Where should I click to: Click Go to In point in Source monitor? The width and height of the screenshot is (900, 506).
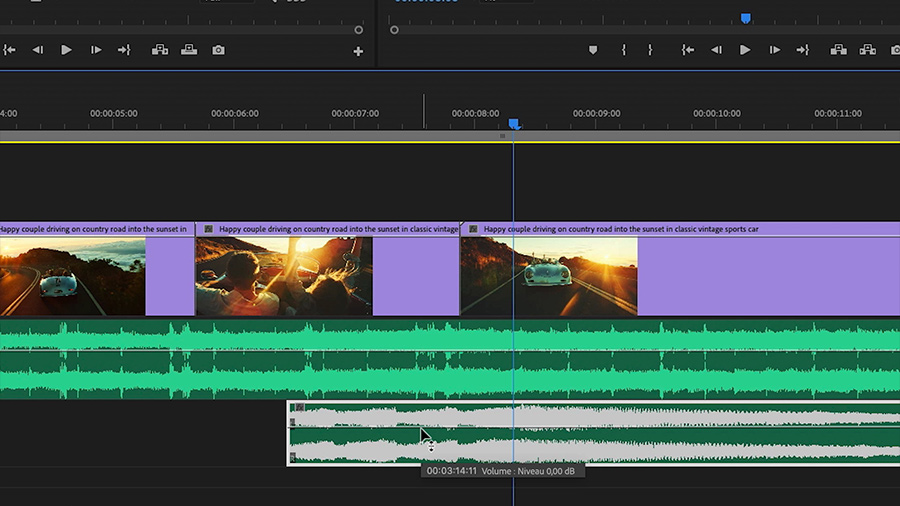[9, 50]
